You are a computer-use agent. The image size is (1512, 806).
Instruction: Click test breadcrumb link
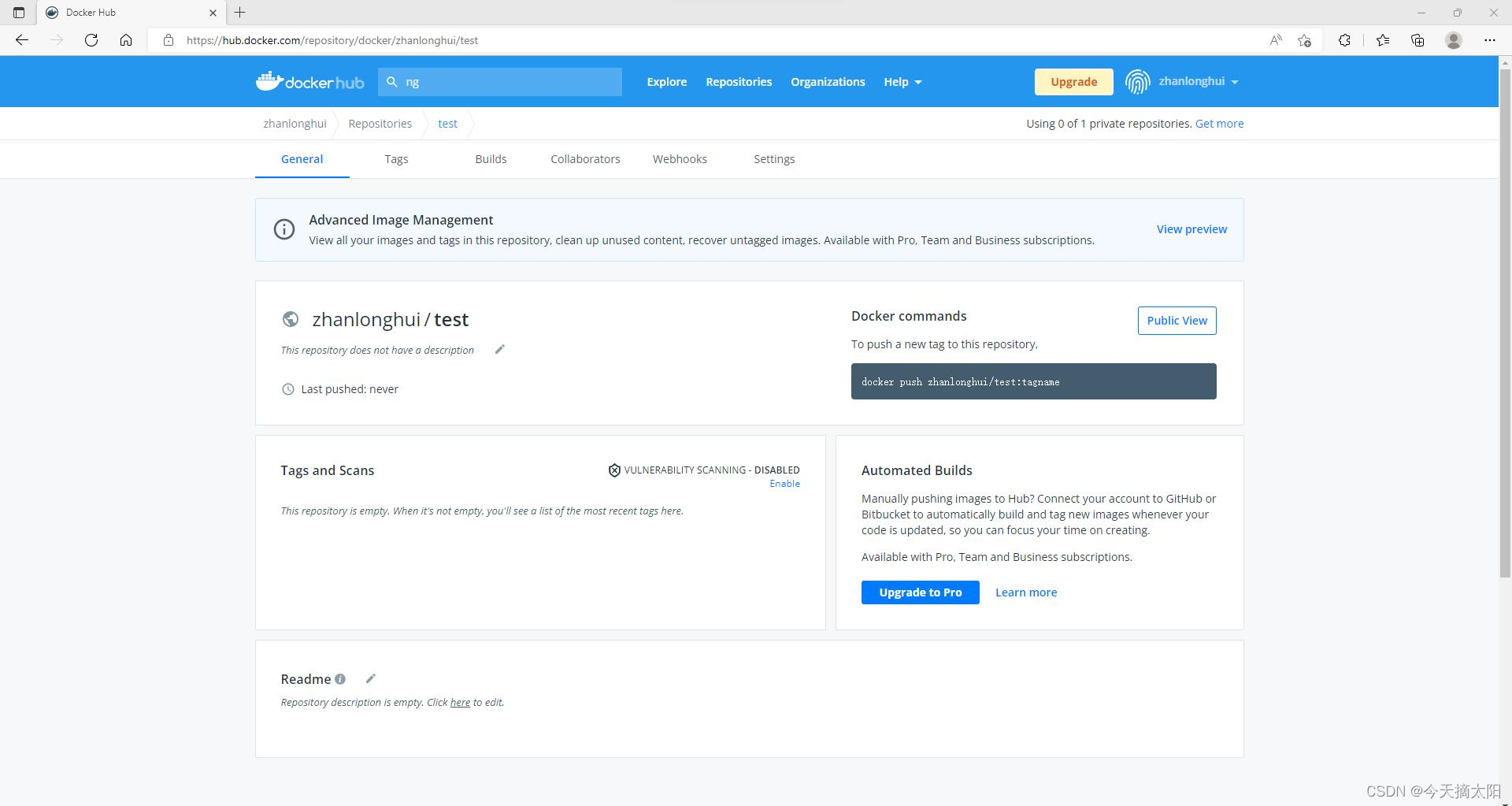pyautogui.click(x=447, y=124)
